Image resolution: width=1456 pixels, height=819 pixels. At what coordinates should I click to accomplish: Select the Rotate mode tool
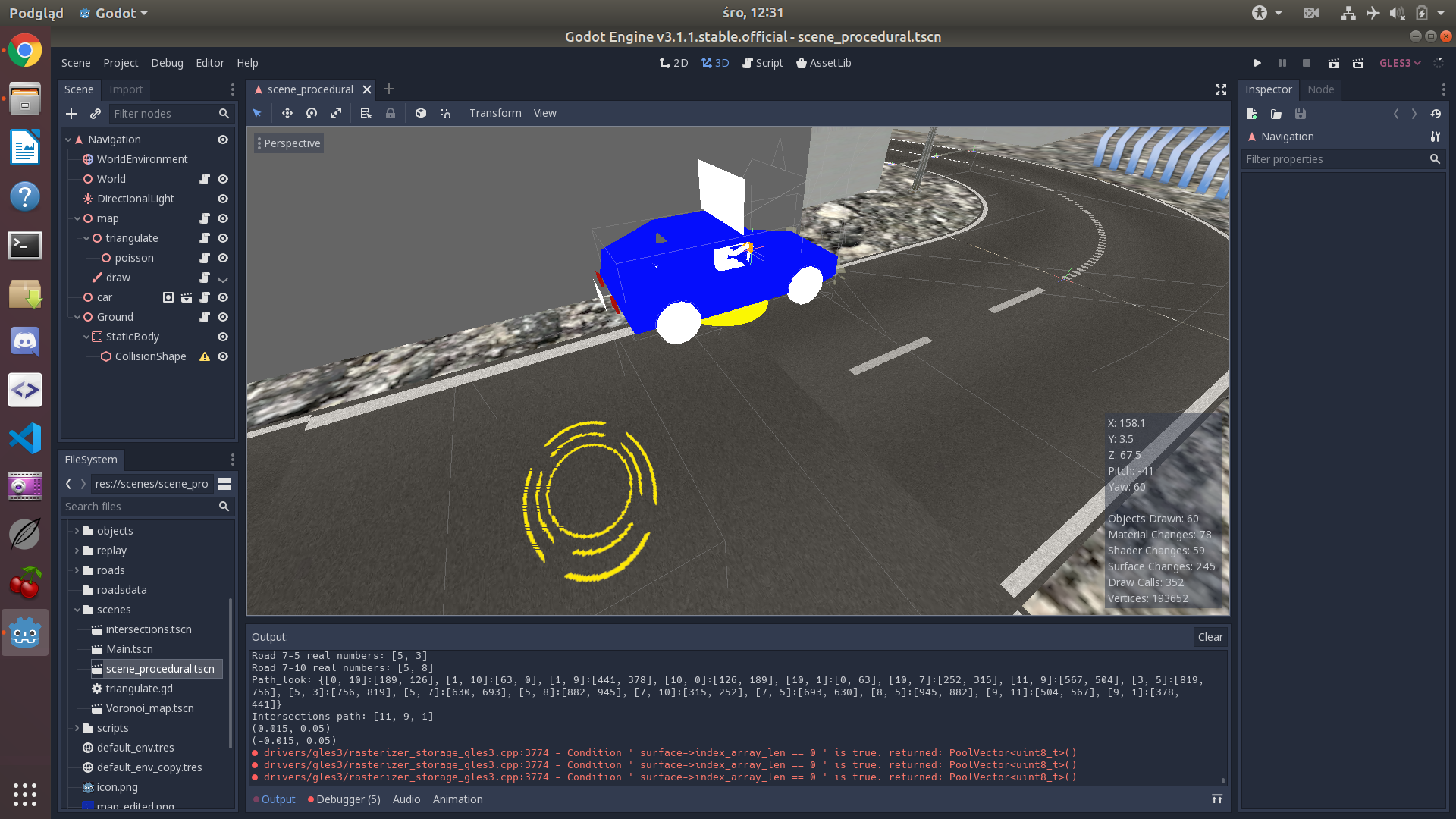pos(312,113)
